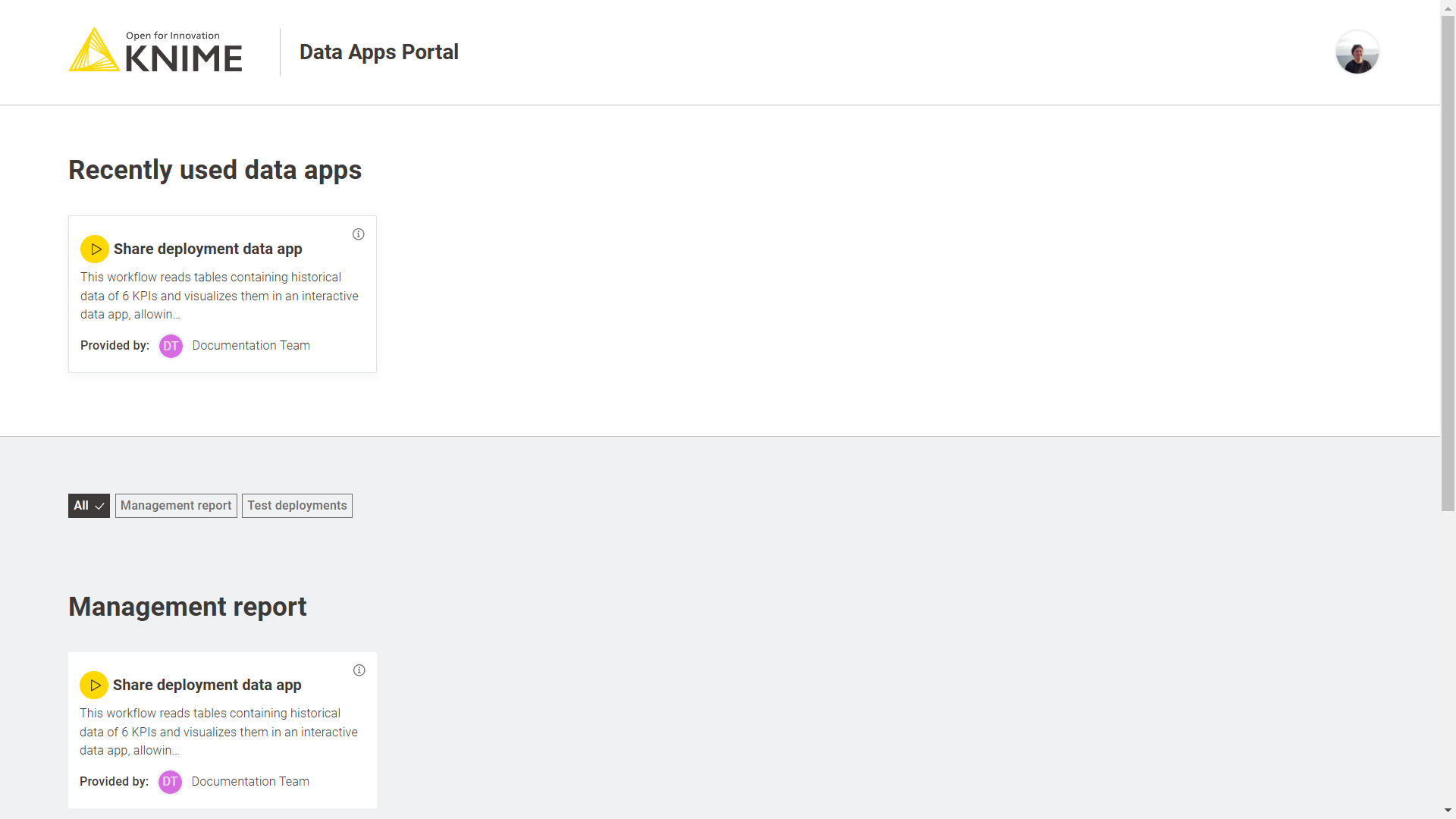The width and height of the screenshot is (1456, 819).
Task: Open Share deployment data app title in Management report
Action: pyautogui.click(x=207, y=685)
